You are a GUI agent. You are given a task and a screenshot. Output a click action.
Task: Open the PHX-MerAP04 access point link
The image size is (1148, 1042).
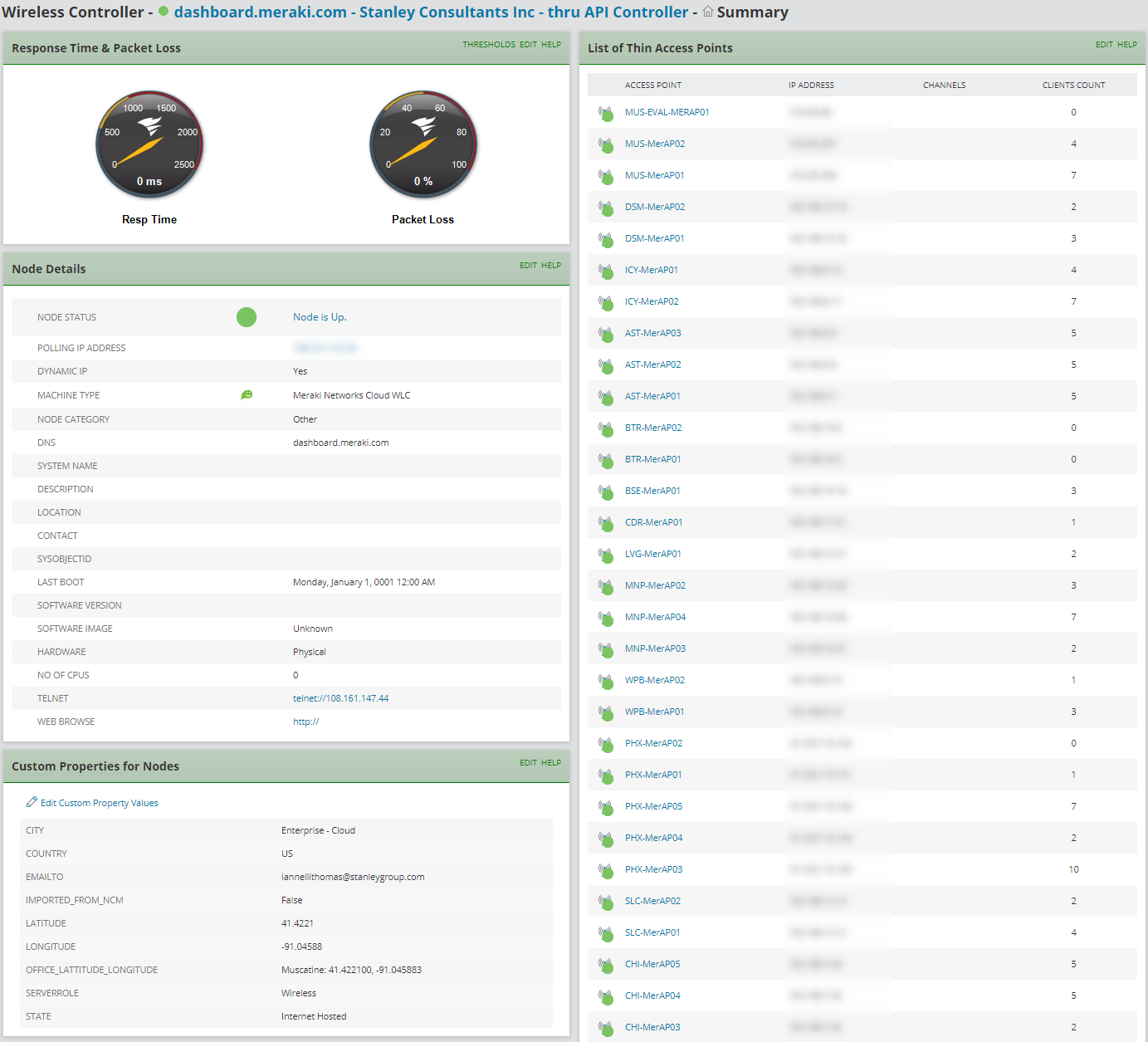[654, 838]
